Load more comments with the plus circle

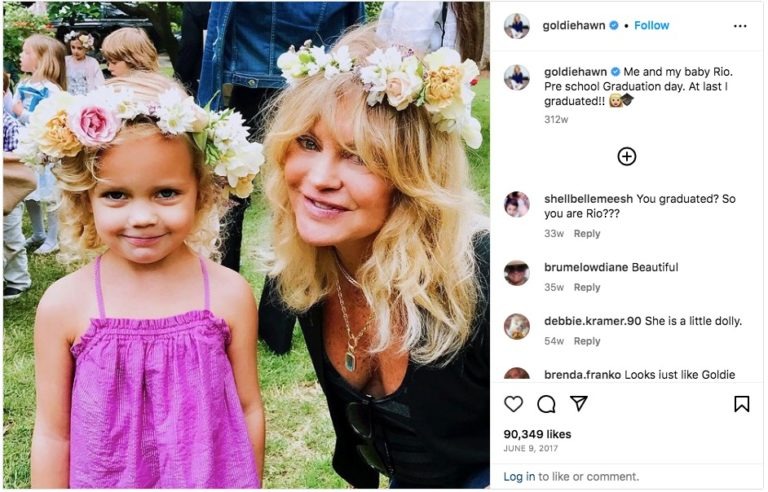[627, 156]
